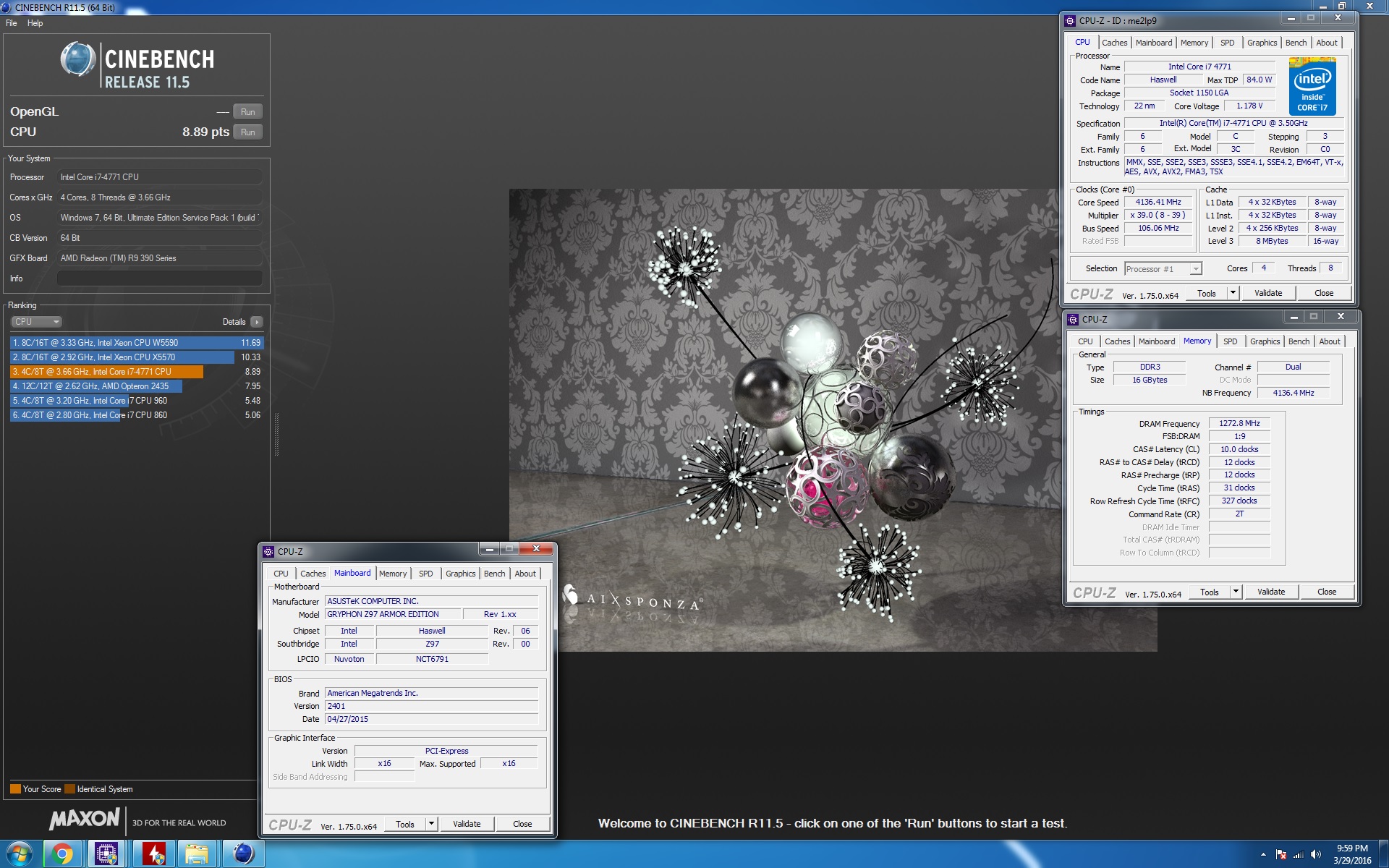Screen dimensions: 1389x868
Task: Click Close button in Memory CPU-Z window
Action: (x=1327, y=592)
